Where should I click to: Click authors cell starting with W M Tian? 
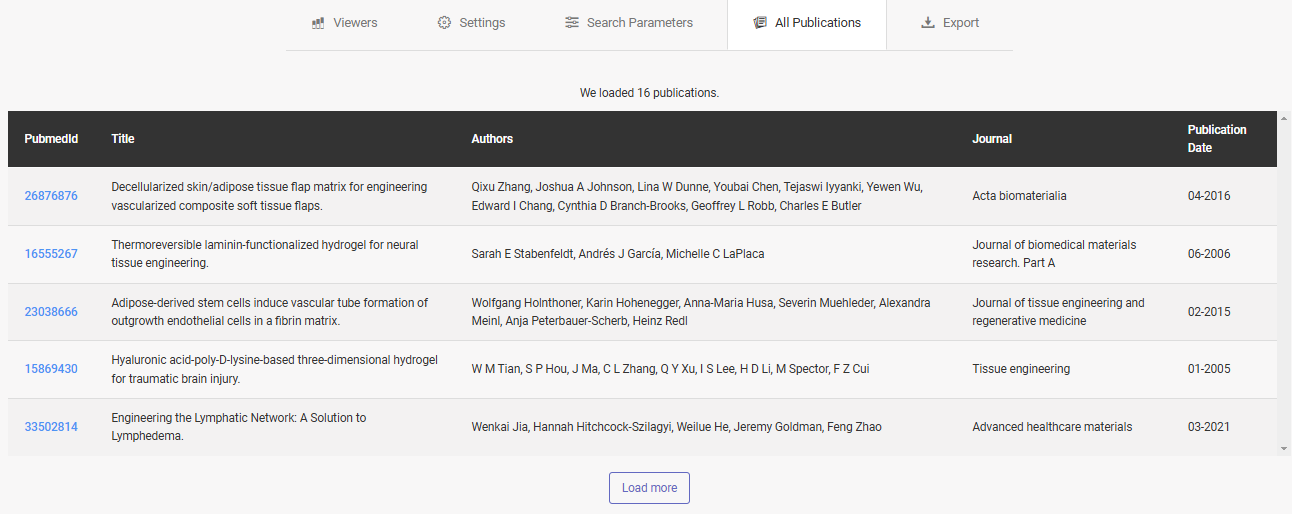pyautogui.click(x=670, y=369)
